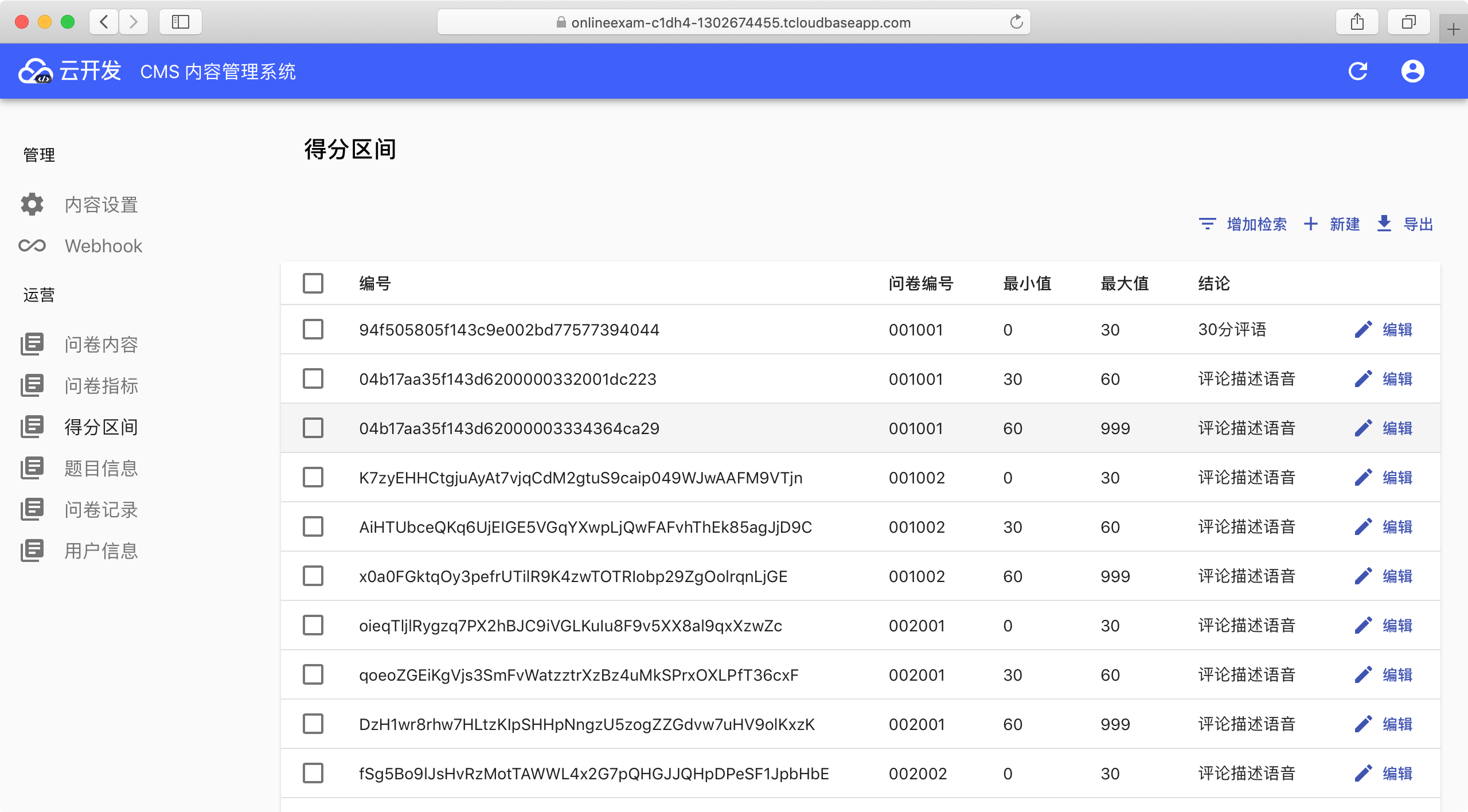Click the 增加检索 filter icon
This screenshot has height=812, width=1468.
[x=1207, y=224]
